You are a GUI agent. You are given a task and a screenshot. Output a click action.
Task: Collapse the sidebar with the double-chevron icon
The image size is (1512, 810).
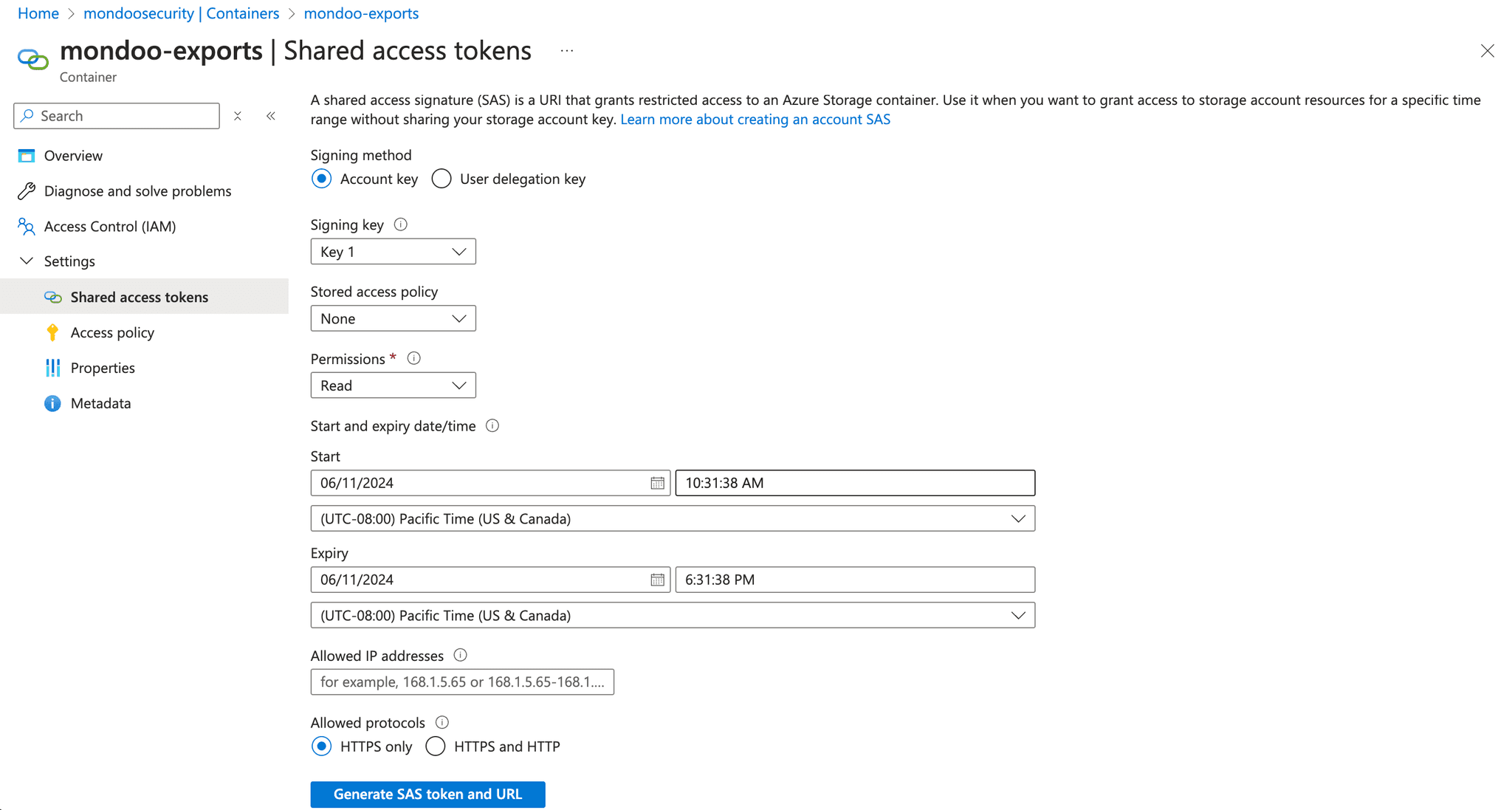pos(270,116)
